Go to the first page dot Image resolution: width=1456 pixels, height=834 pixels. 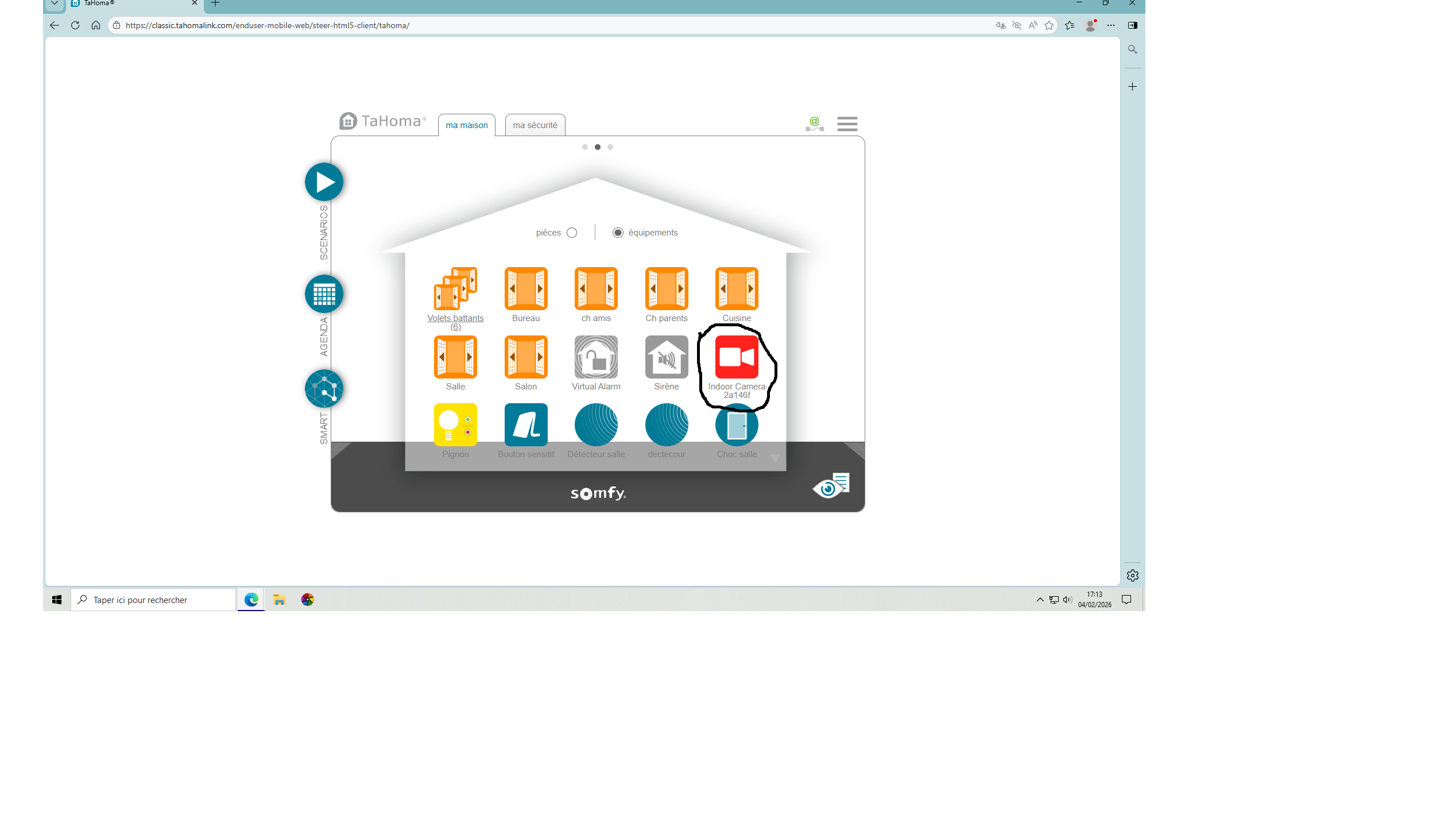[x=585, y=147]
